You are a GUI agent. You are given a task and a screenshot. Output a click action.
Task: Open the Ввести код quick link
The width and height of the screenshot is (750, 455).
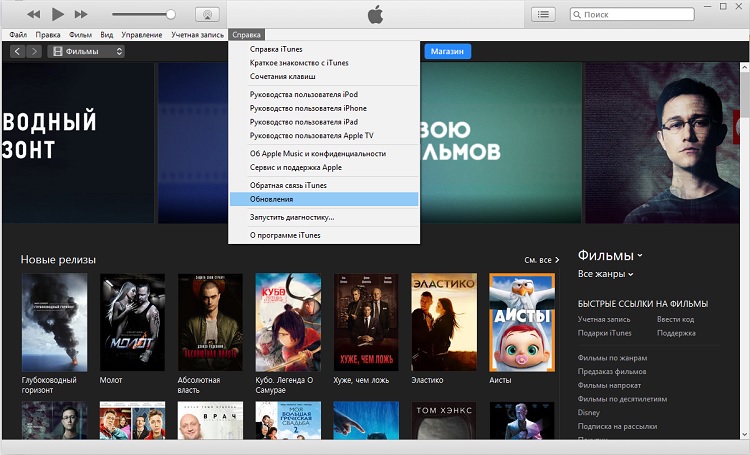pos(675,319)
